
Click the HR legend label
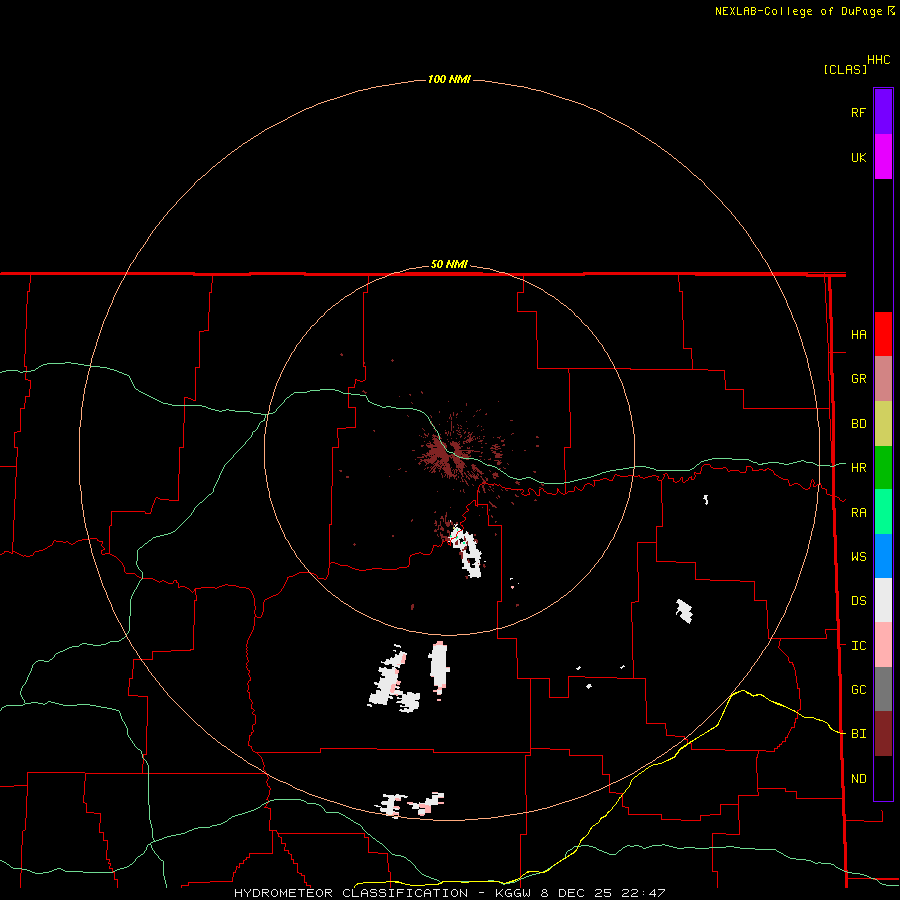click(858, 468)
